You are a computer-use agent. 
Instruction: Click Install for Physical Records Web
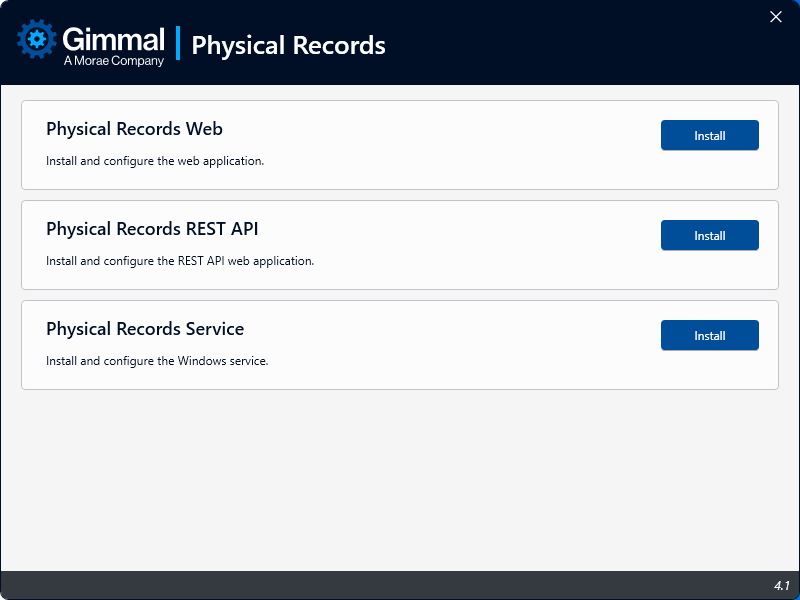pyautogui.click(x=709, y=135)
